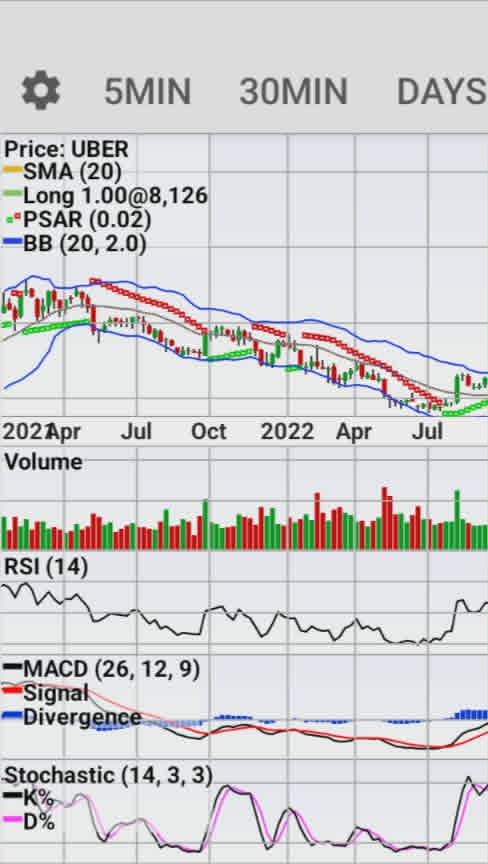Click the 'Price: UBER' chart title
The image size is (488, 864).
click(66, 149)
